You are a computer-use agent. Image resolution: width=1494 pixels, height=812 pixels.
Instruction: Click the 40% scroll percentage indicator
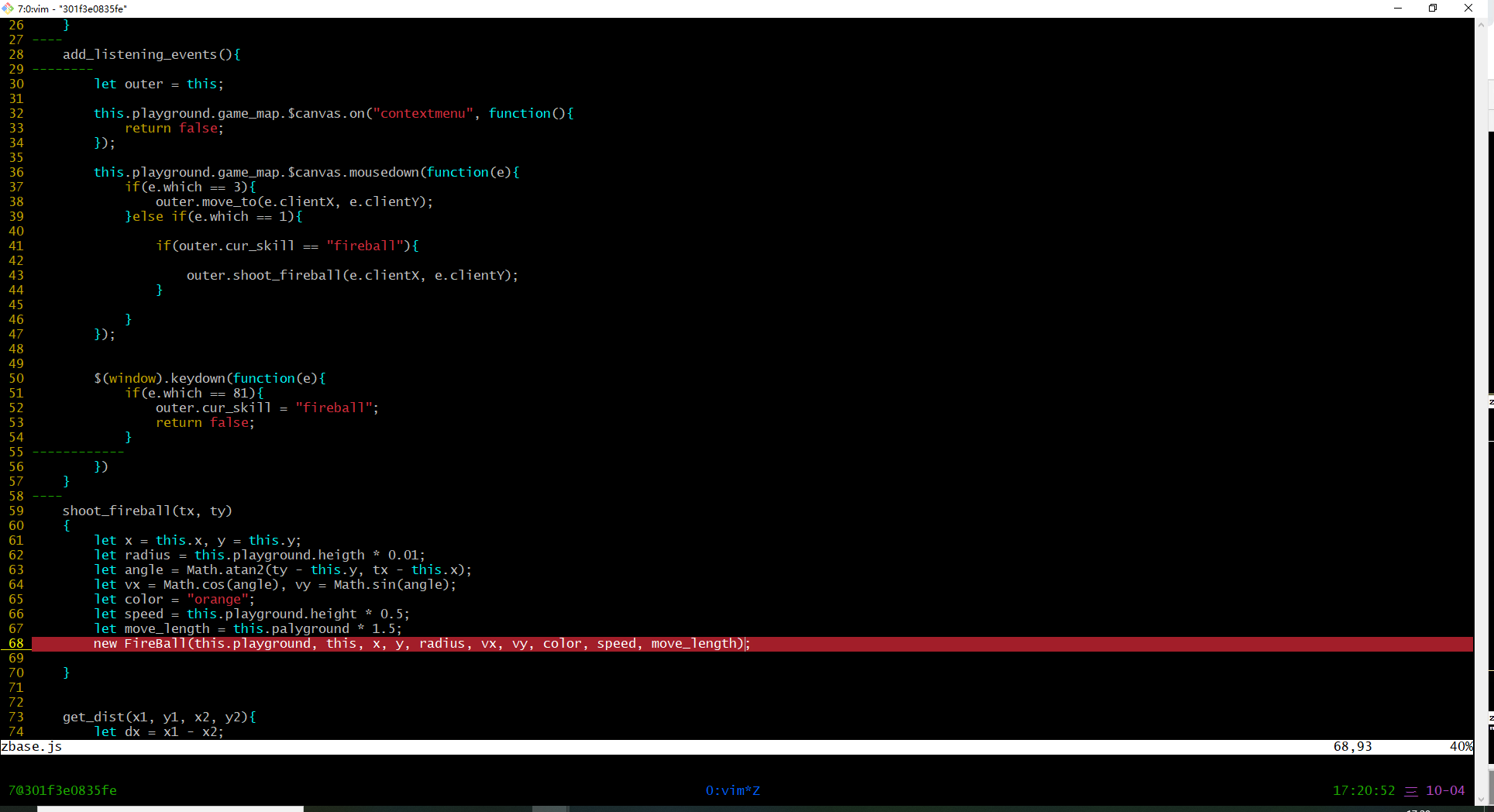[1460, 747]
